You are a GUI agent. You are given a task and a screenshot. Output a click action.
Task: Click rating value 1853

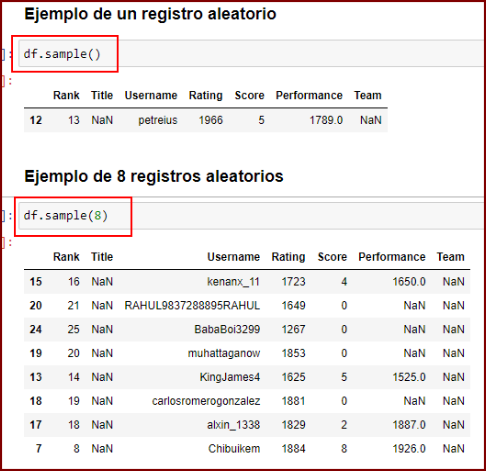coord(294,353)
